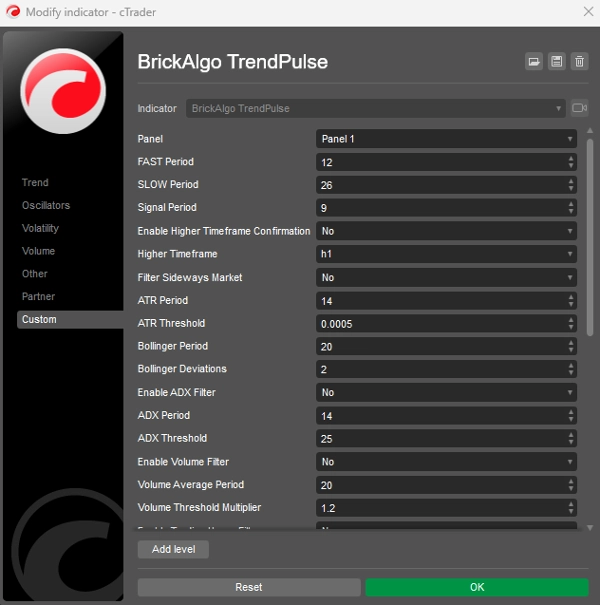Close the Modify indicator dialog
Screen dimensions: 600x605
point(586,10)
